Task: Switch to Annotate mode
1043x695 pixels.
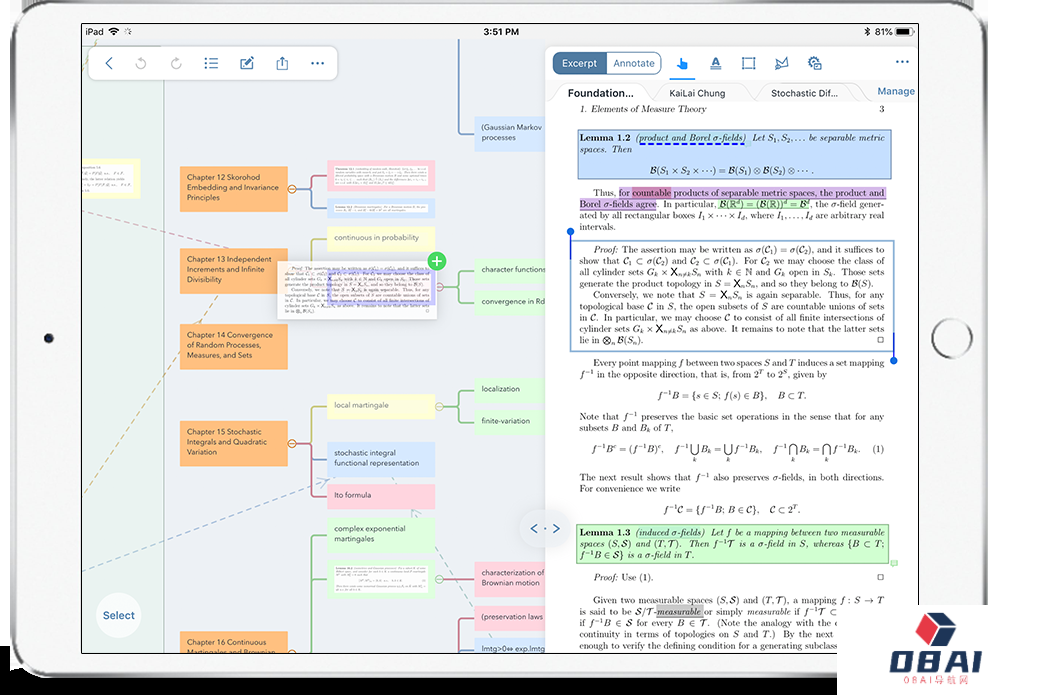Action: (x=634, y=63)
